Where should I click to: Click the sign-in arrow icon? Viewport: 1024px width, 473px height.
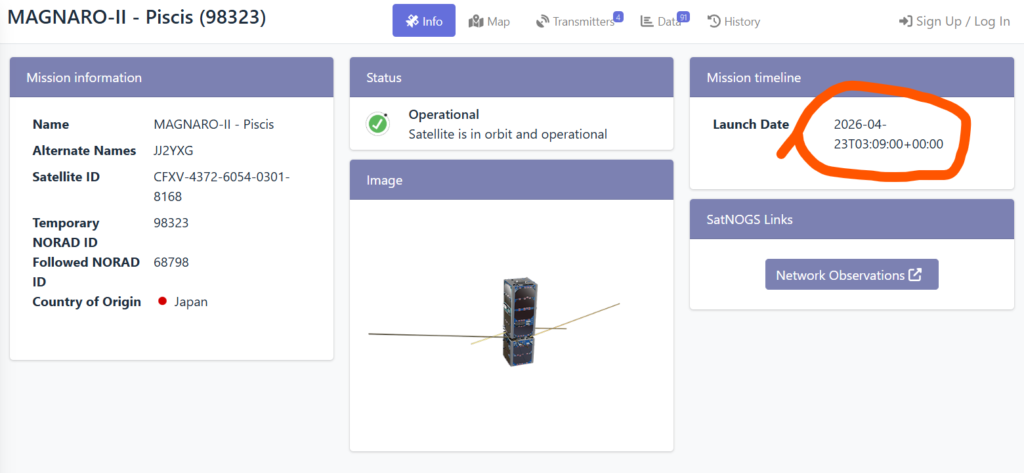905,21
